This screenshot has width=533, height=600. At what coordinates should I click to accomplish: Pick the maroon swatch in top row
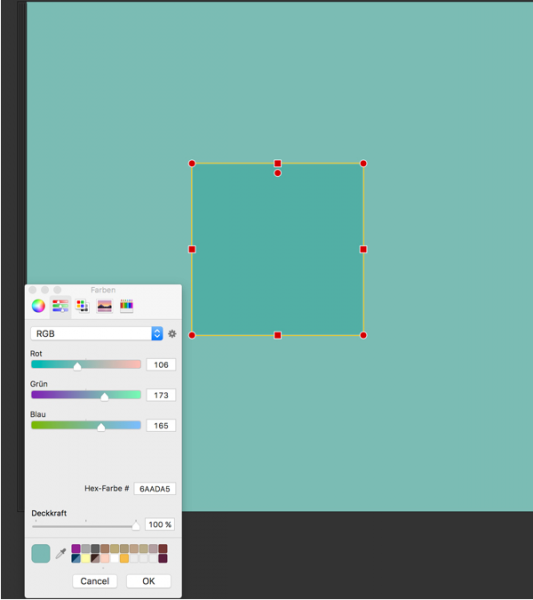click(163, 549)
